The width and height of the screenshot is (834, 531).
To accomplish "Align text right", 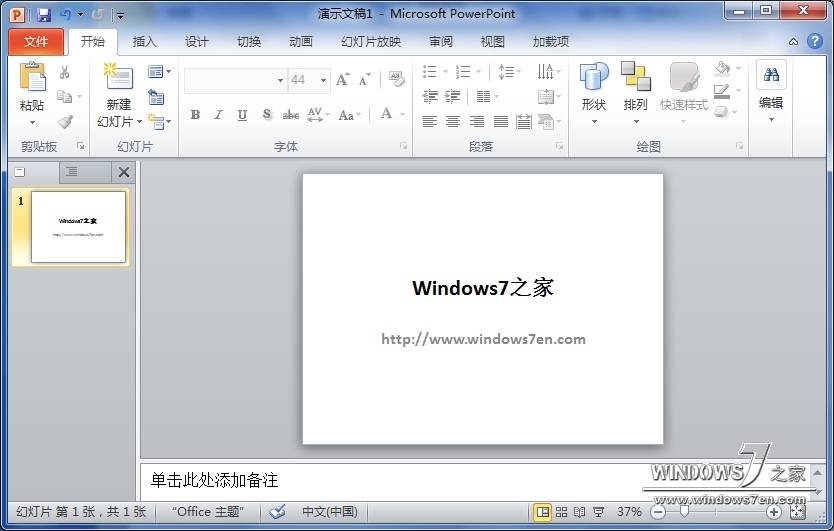I will click(x=477, y=122).
